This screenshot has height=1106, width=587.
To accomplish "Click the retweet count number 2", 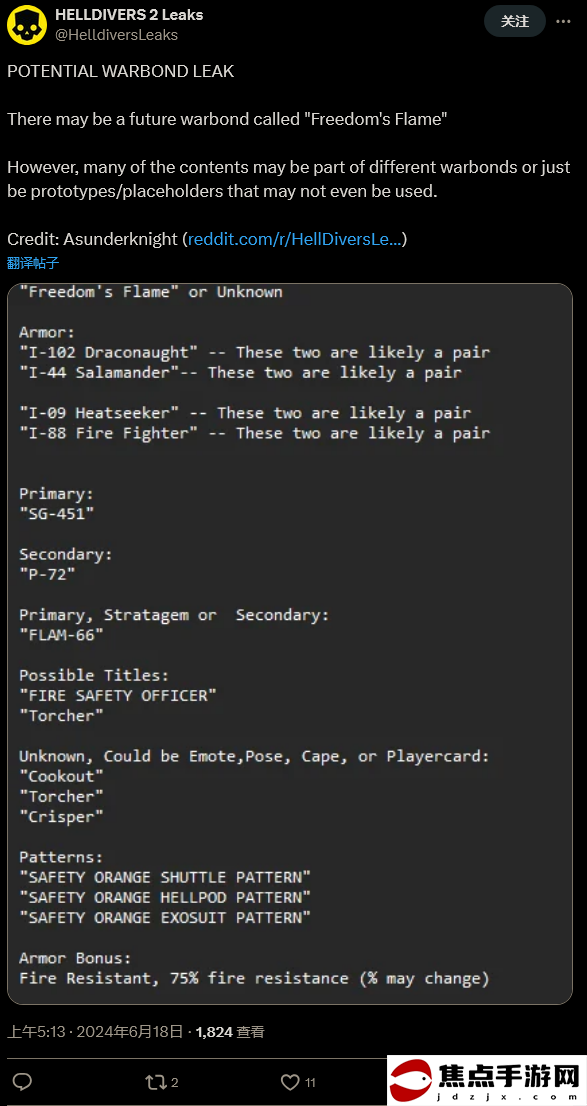I will [x=174, y=1083].
